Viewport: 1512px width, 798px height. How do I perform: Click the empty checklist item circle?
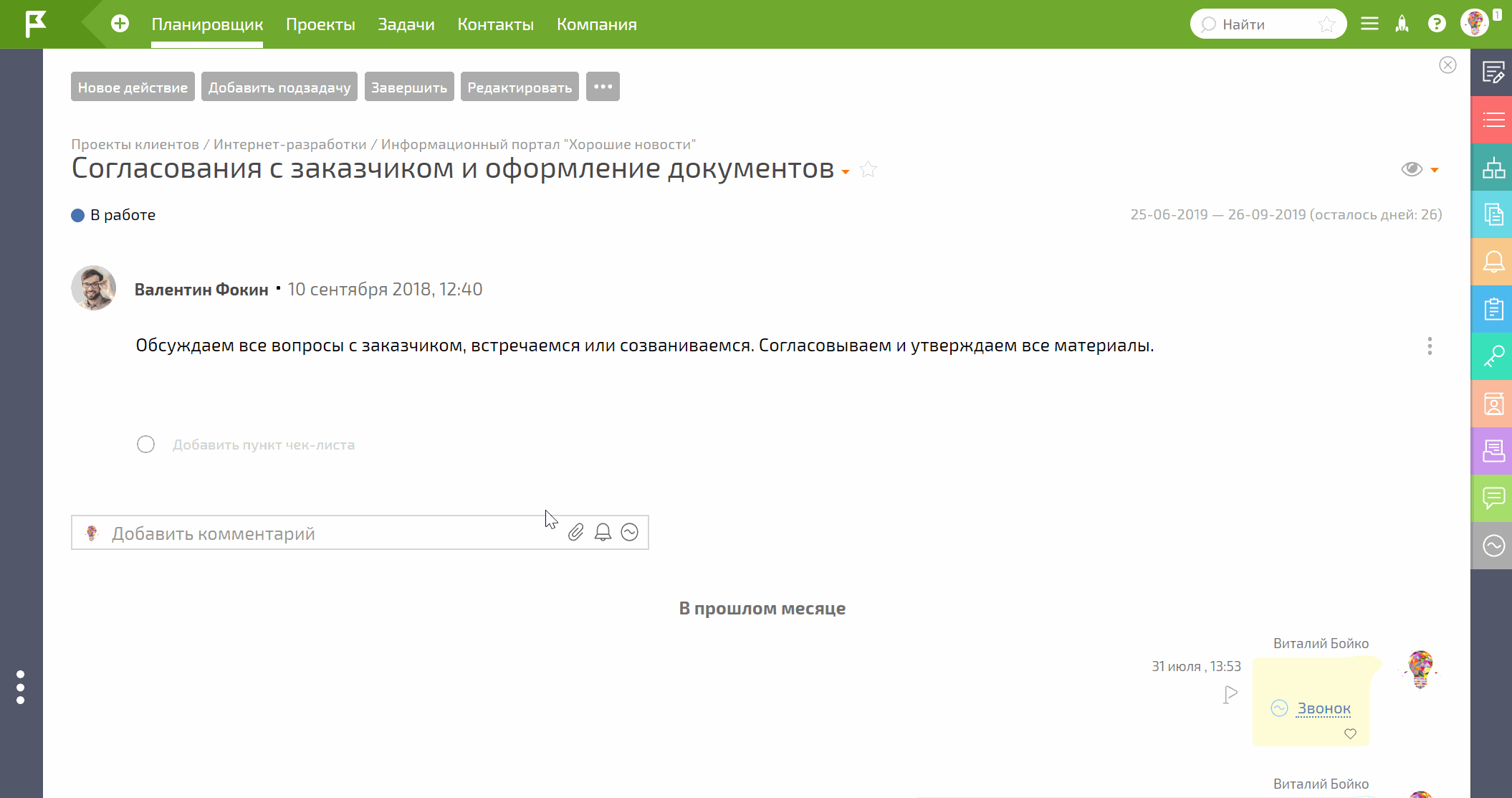pos(145,444)
